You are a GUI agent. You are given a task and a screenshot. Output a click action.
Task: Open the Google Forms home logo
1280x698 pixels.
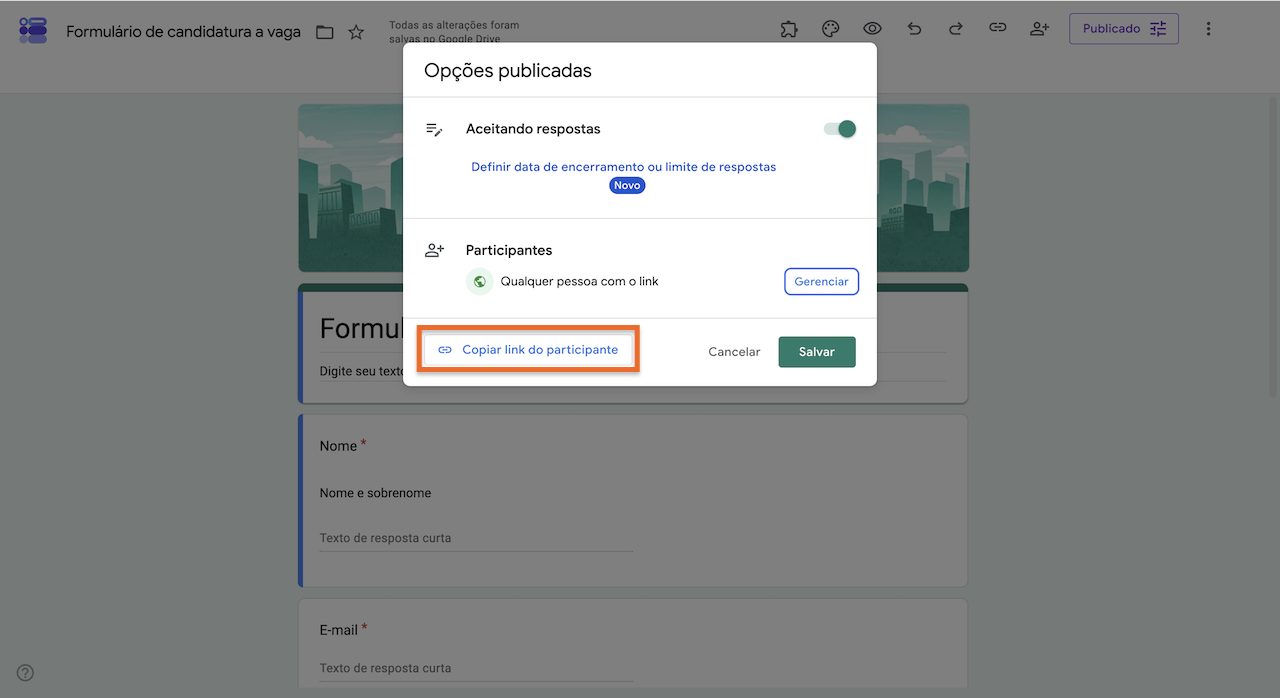tap(33, 30)
